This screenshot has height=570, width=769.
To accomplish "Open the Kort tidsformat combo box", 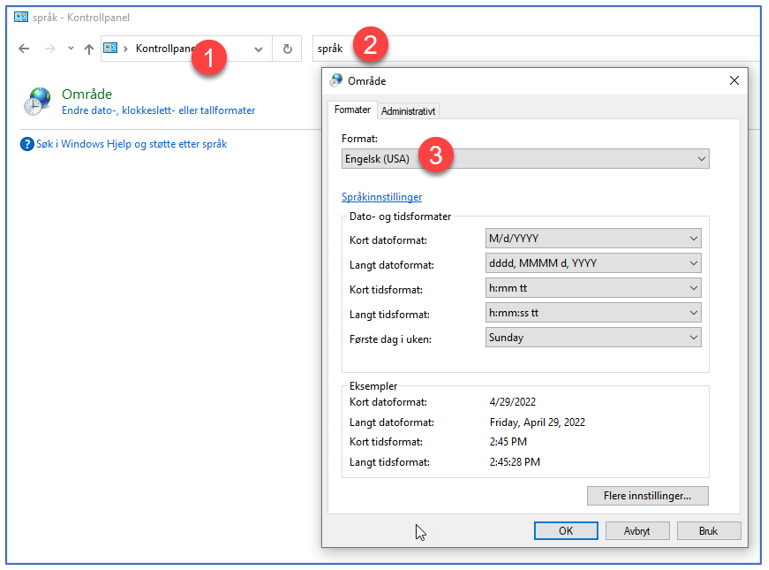I will point(593,288).
